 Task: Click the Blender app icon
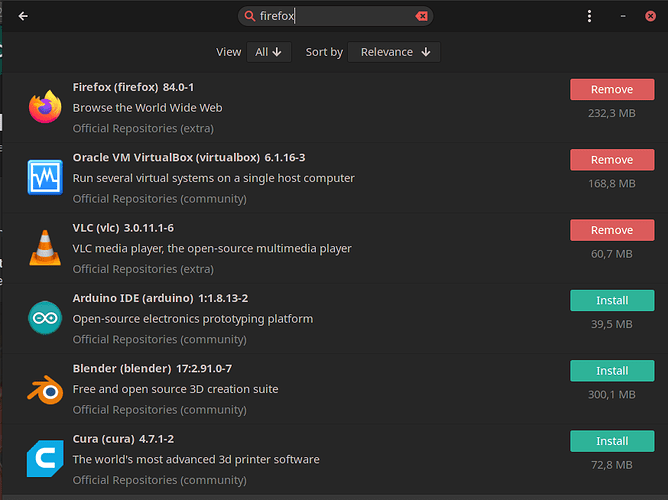tap(45, 389)
